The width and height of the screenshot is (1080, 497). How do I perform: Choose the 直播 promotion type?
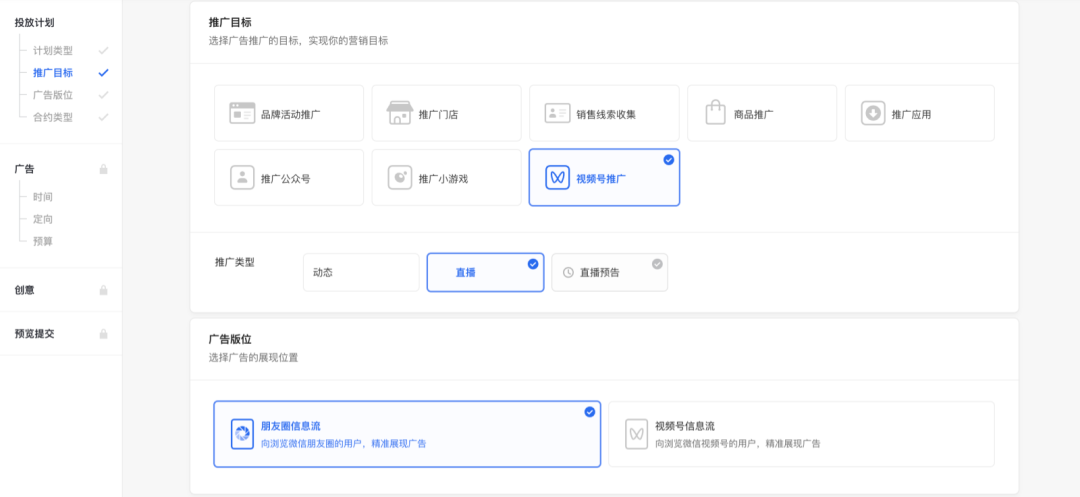pos(485,272)
